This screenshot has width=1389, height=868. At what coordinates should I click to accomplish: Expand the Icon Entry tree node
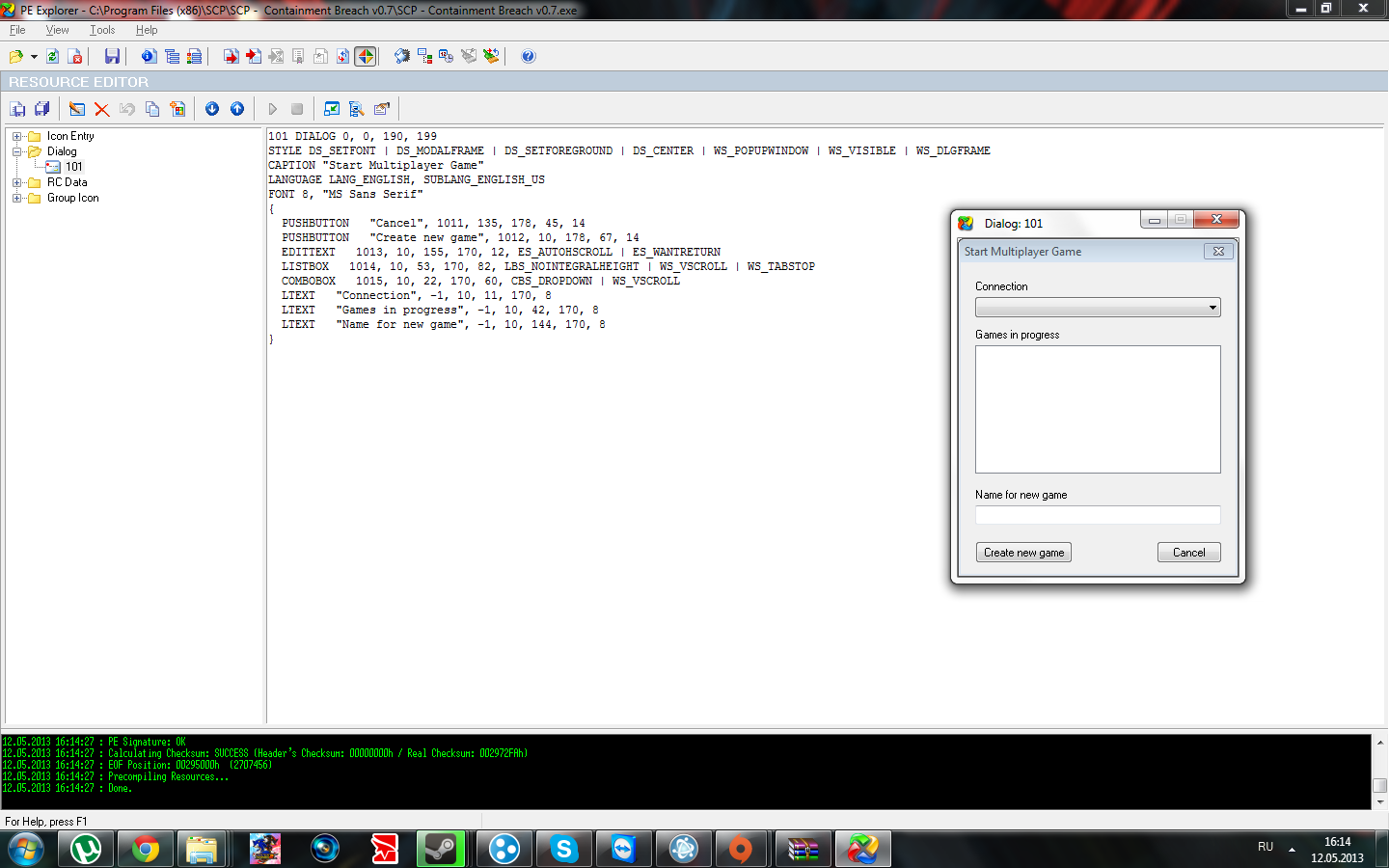(16, 136)
